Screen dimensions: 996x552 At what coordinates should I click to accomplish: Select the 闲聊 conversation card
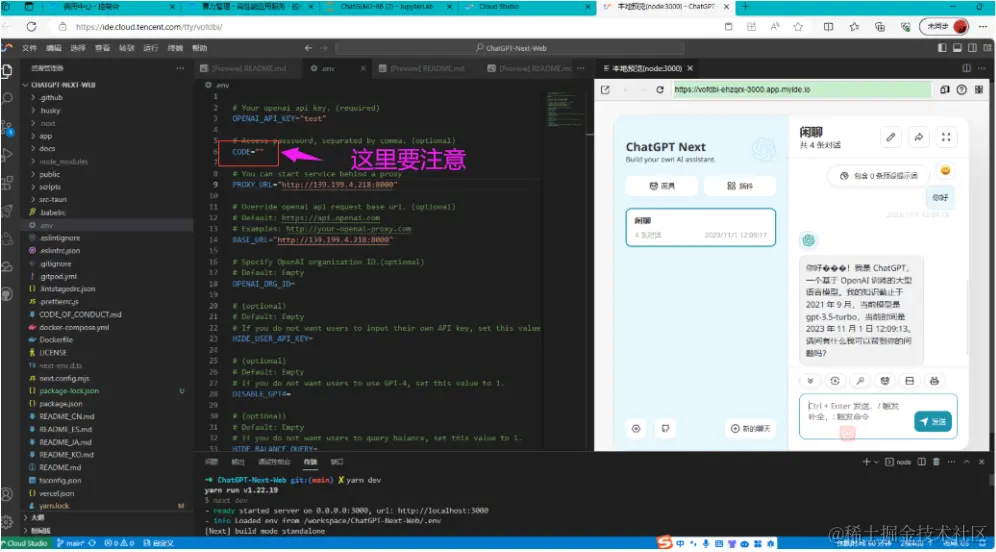pyautogui.click(x=700, y=227)
